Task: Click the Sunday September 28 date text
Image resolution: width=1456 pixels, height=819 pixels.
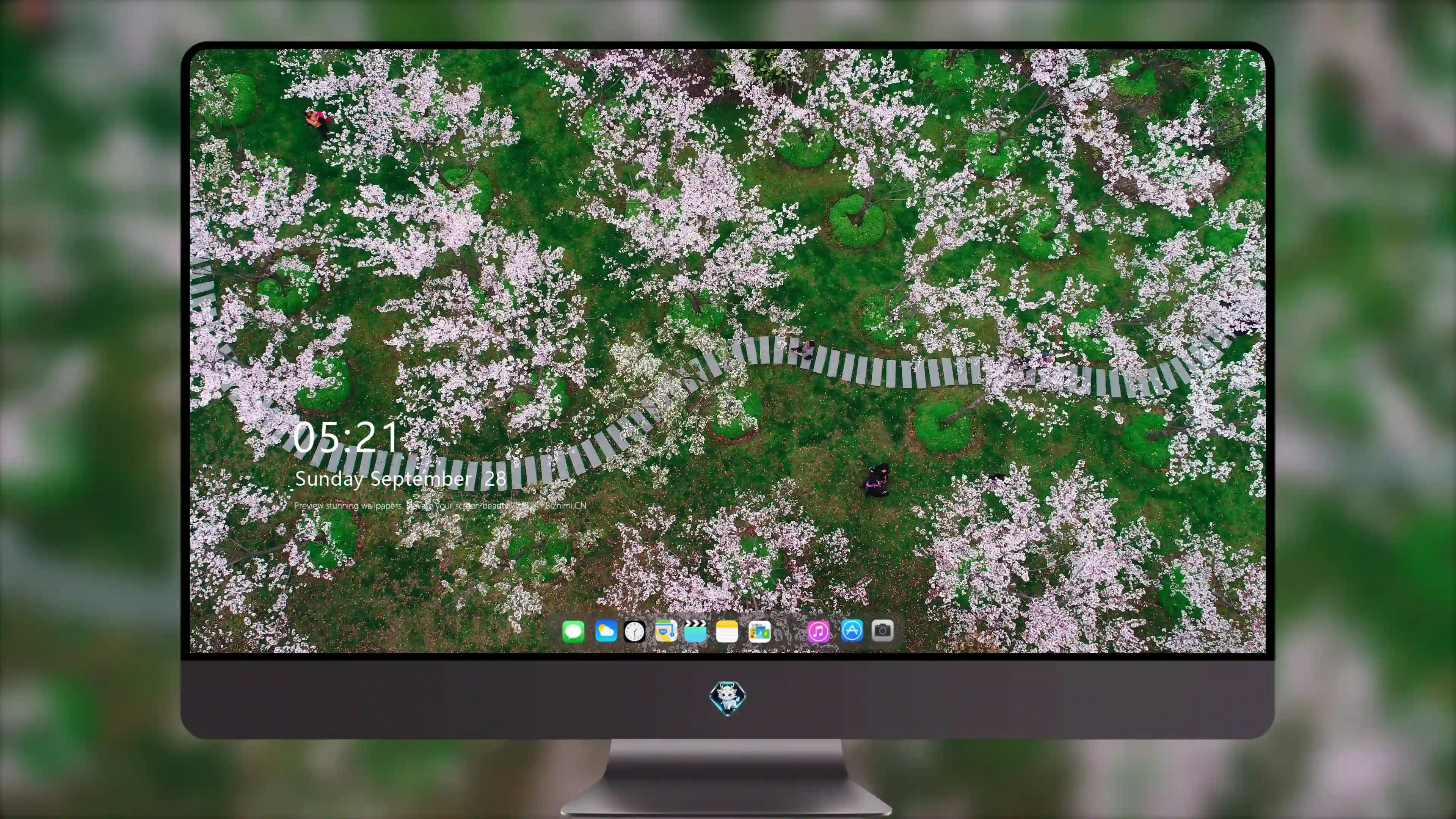Action: point(401,479)
